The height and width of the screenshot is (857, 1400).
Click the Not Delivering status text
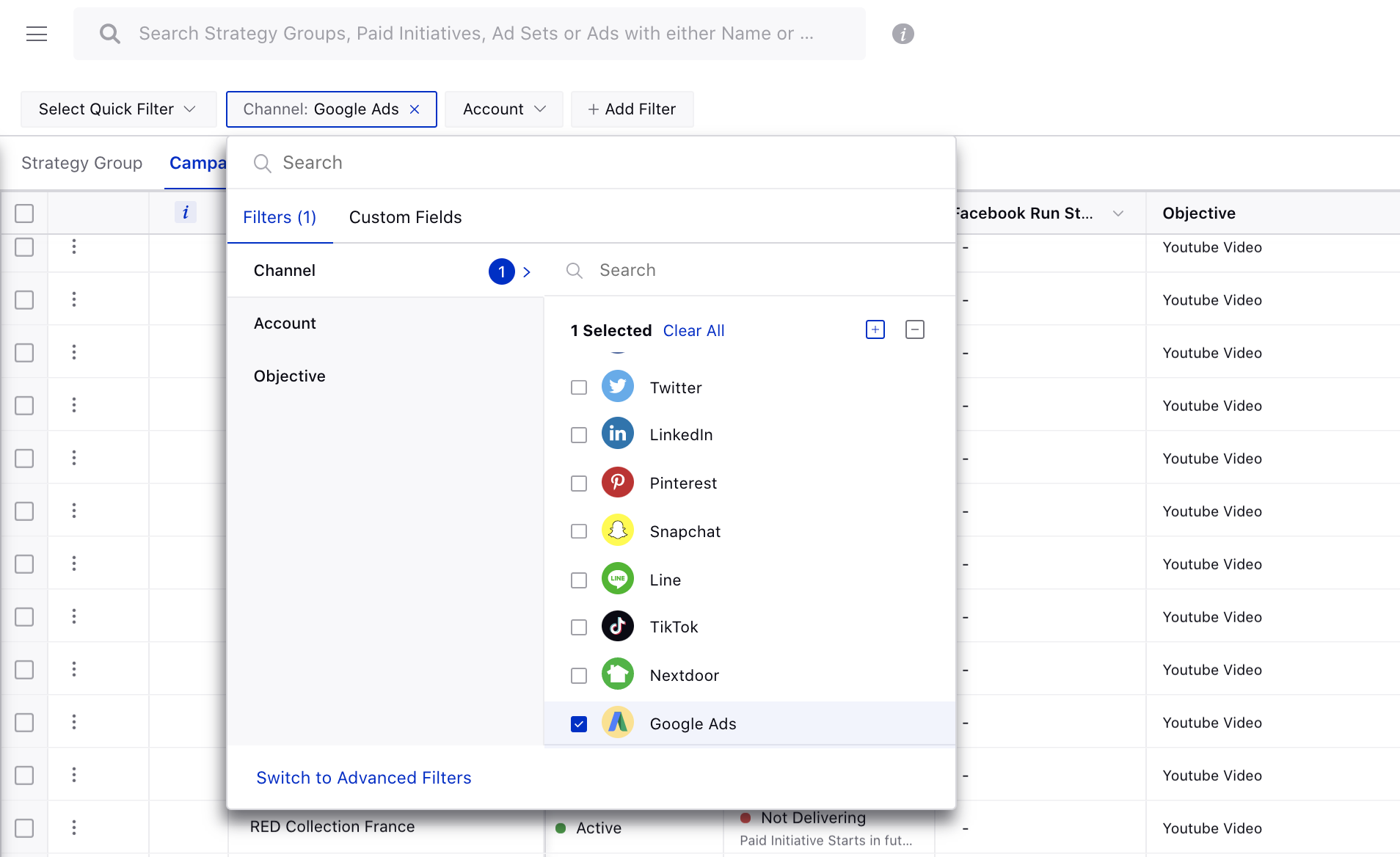(813, 818)
